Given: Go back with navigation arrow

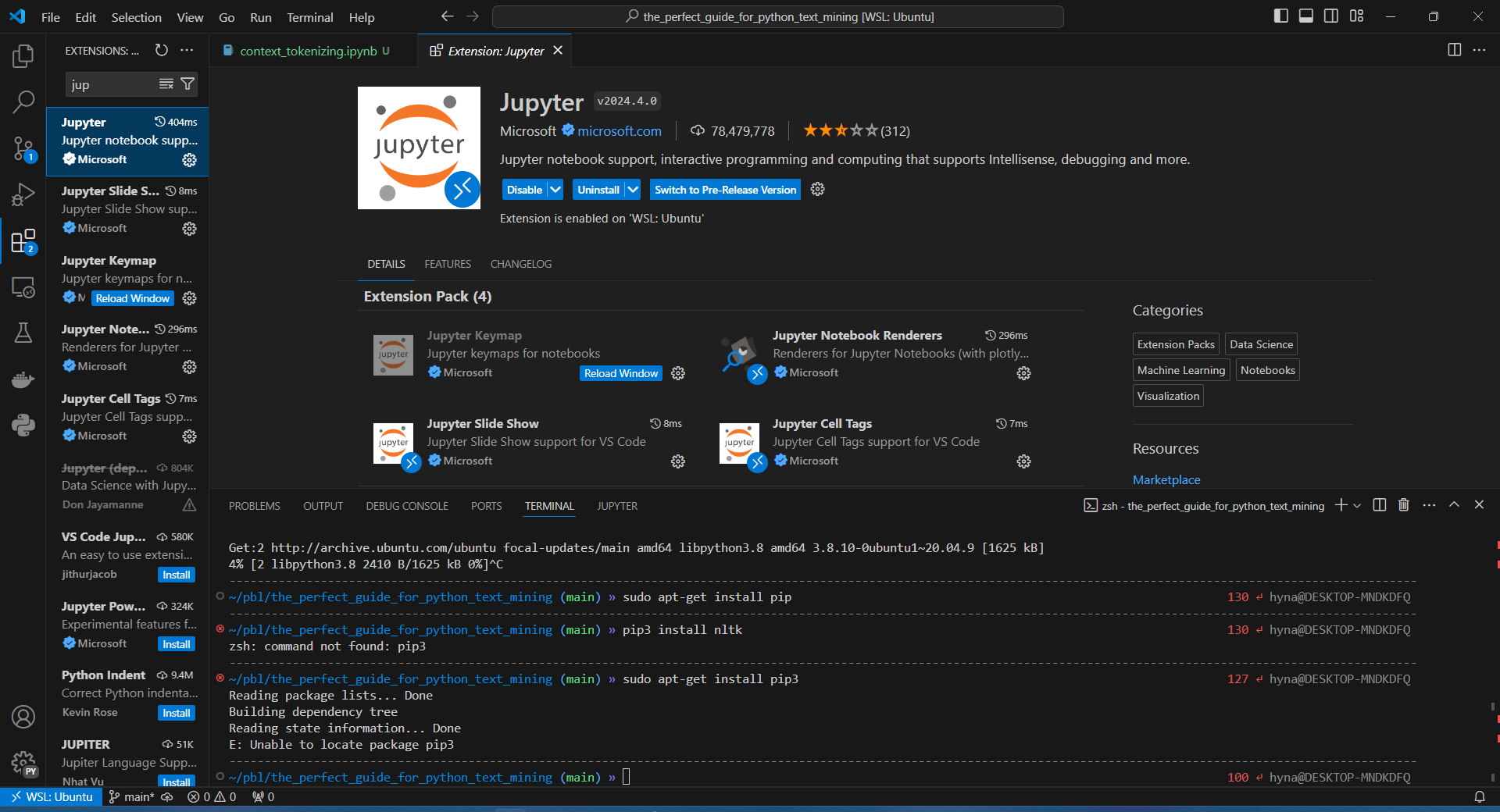Looking at the screenshot, I should point(447,16).
